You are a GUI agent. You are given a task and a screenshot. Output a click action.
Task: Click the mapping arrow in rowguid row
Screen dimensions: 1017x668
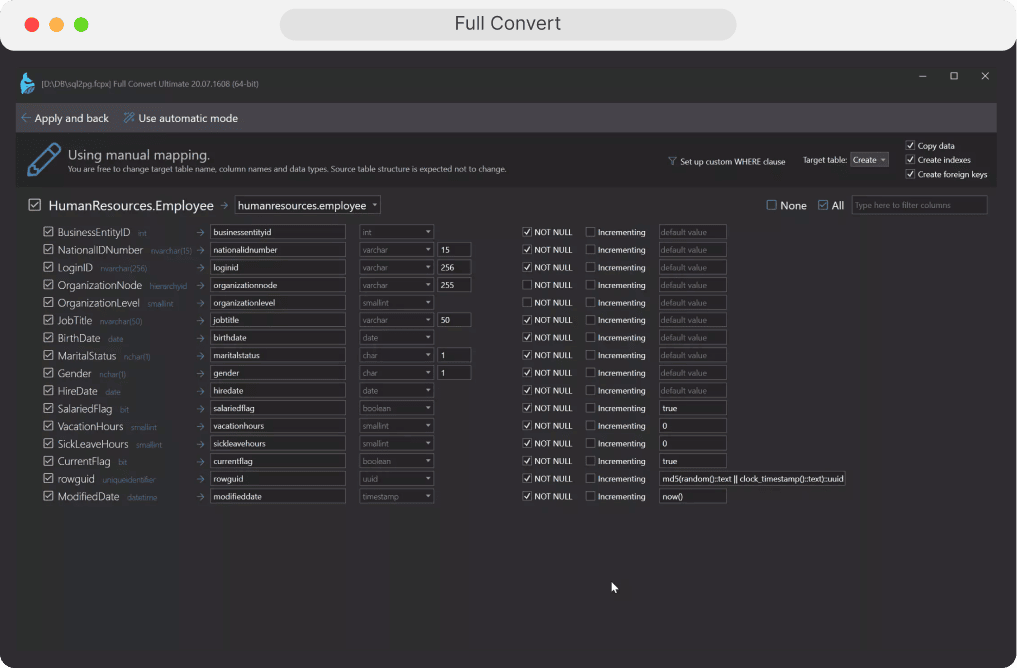pyautogui.click(x=200, y=479)
